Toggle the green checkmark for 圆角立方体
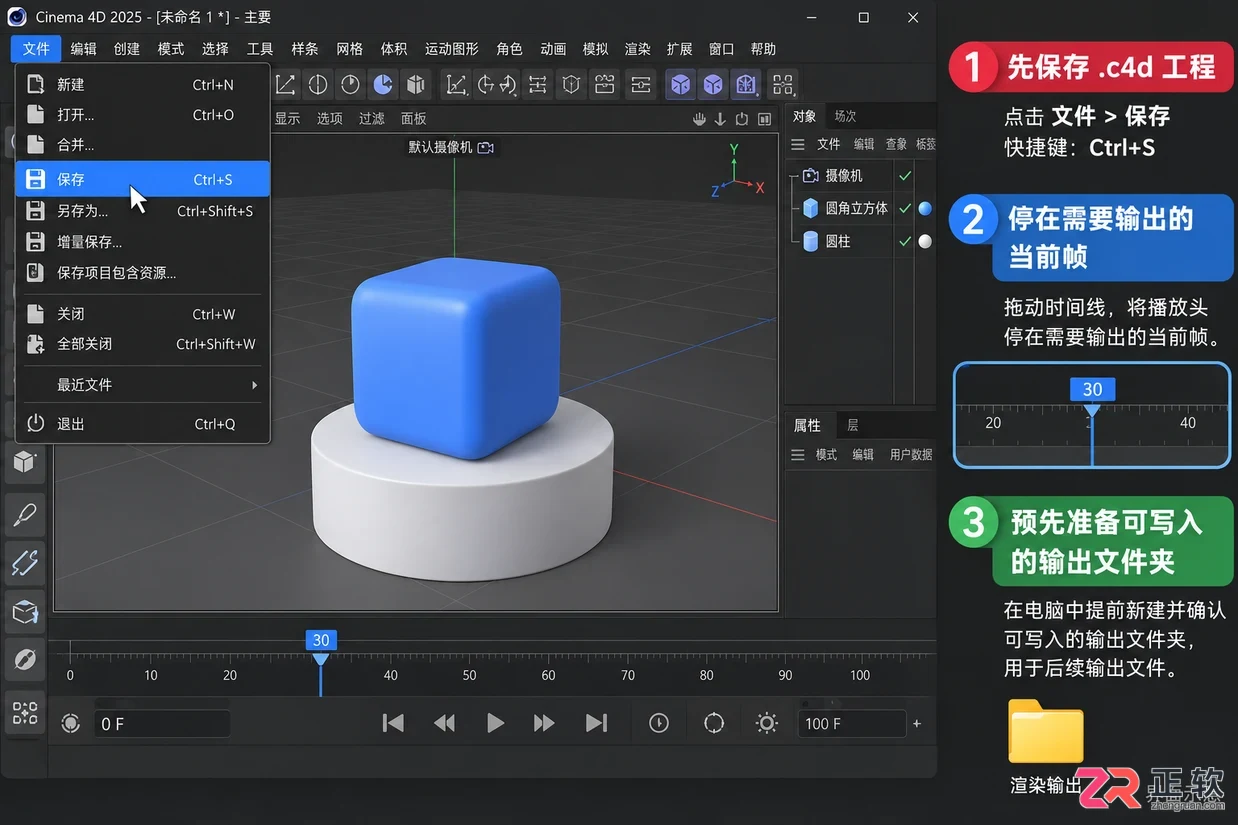 pyautogui.click(x=905, y=209)
